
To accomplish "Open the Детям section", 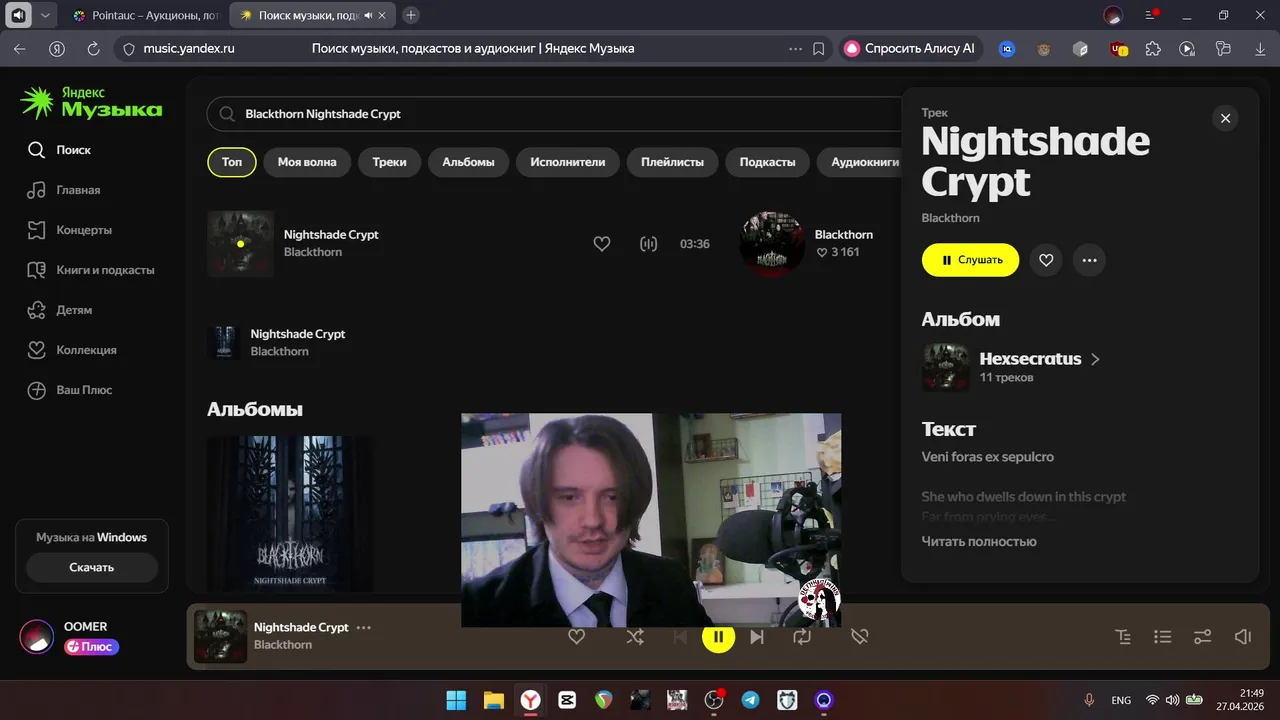I will pos(60,310).
